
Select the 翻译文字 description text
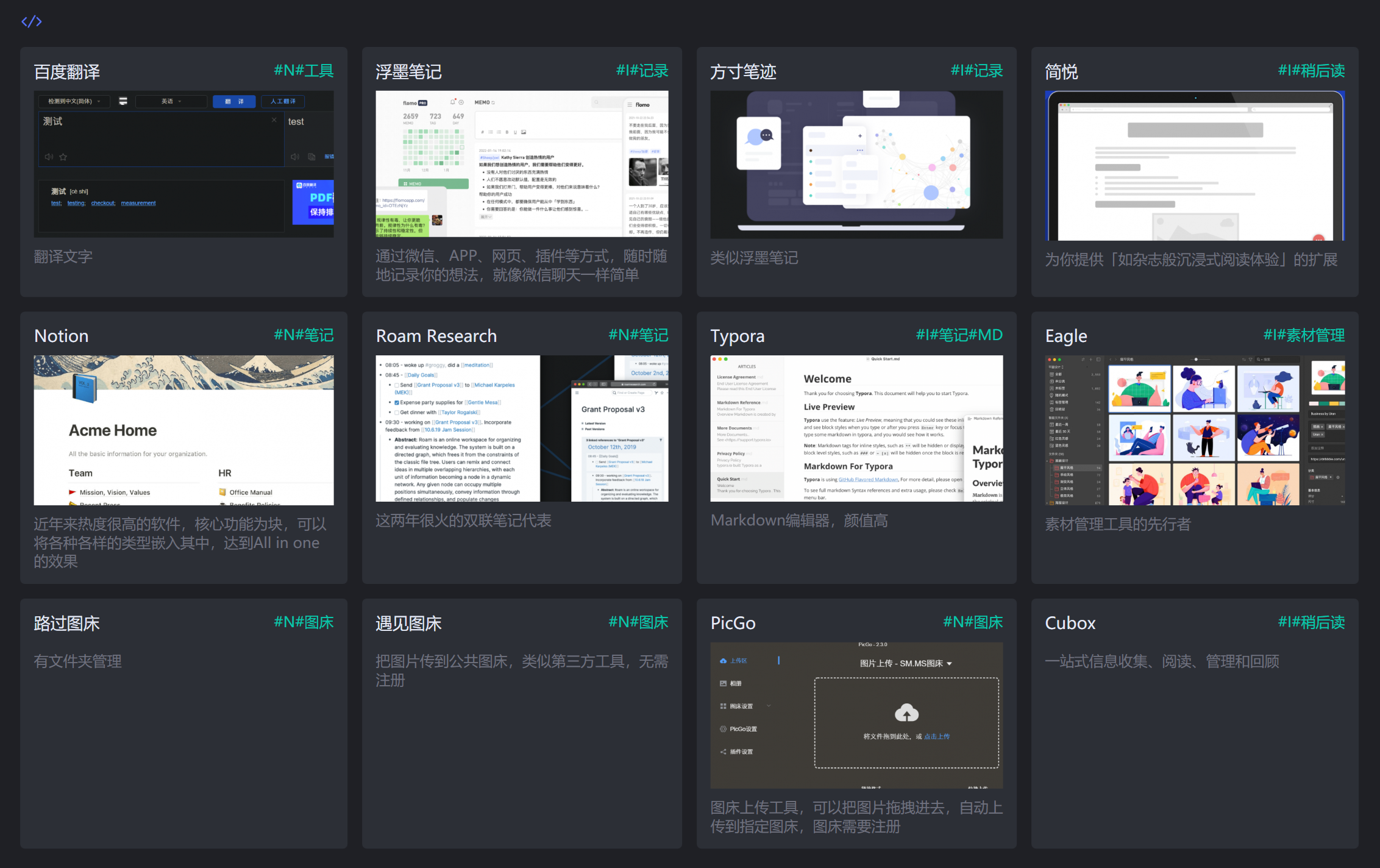point(63,257)
